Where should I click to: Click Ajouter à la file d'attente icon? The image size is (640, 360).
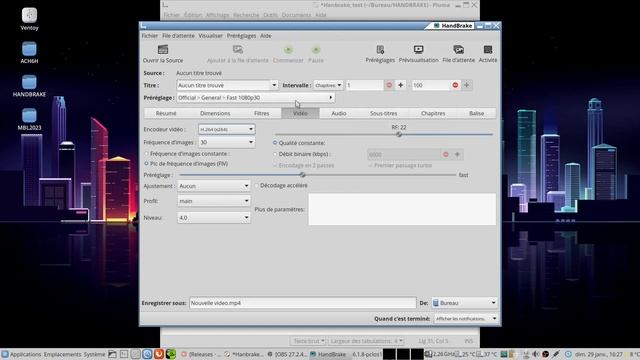coord(238,50)
